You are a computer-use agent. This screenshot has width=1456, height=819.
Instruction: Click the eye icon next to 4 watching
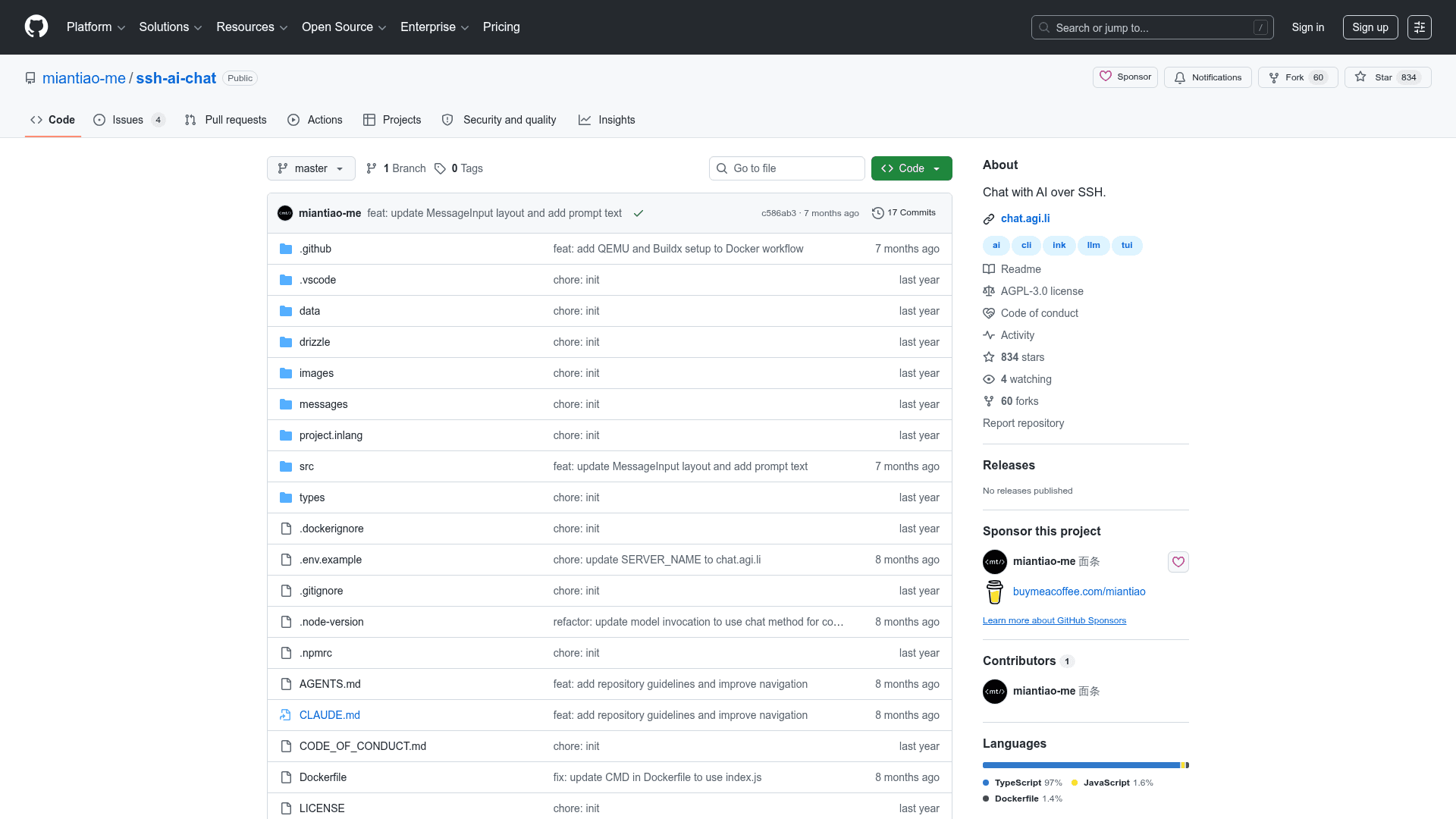(989, 379)
